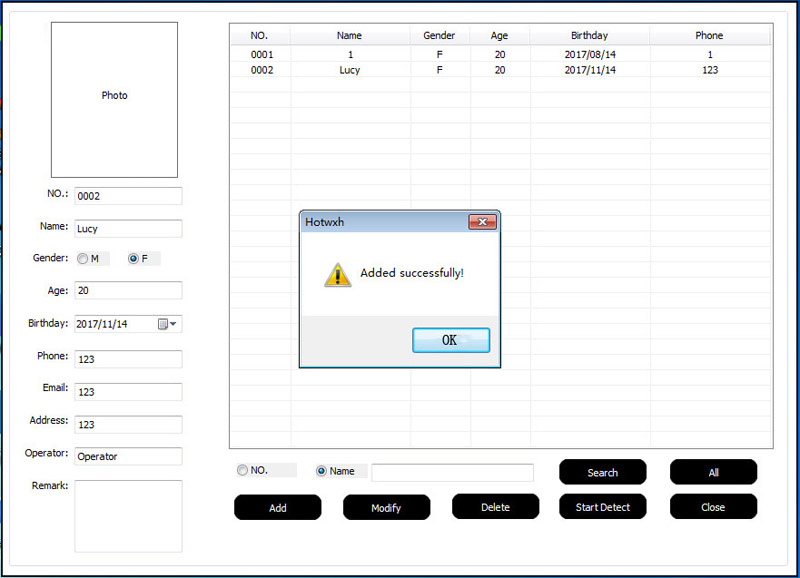Select table row 0002

(501, 70)
